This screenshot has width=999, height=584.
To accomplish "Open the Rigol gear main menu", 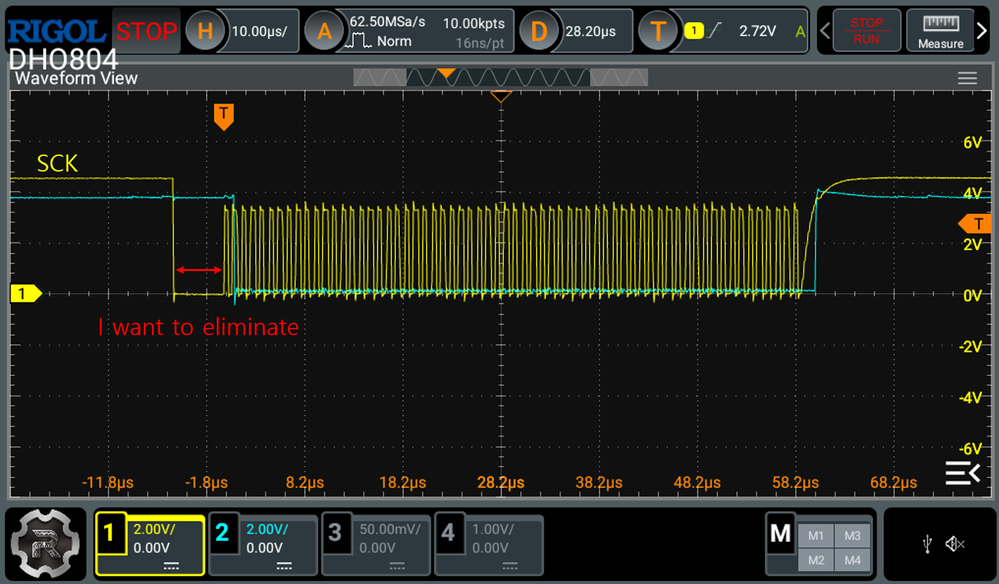I will coord(46,544).
